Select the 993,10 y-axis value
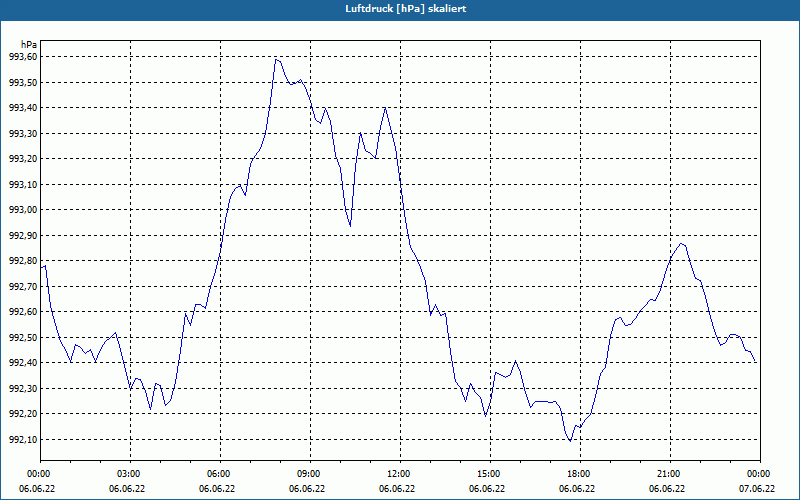 coord(23,184)
